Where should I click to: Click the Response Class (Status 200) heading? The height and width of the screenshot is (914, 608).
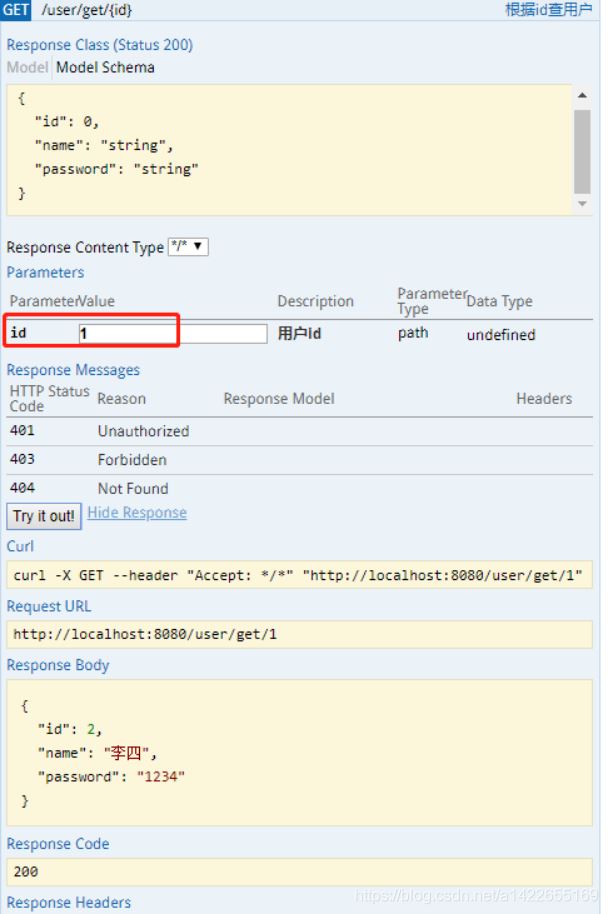(x=99, y=44)
